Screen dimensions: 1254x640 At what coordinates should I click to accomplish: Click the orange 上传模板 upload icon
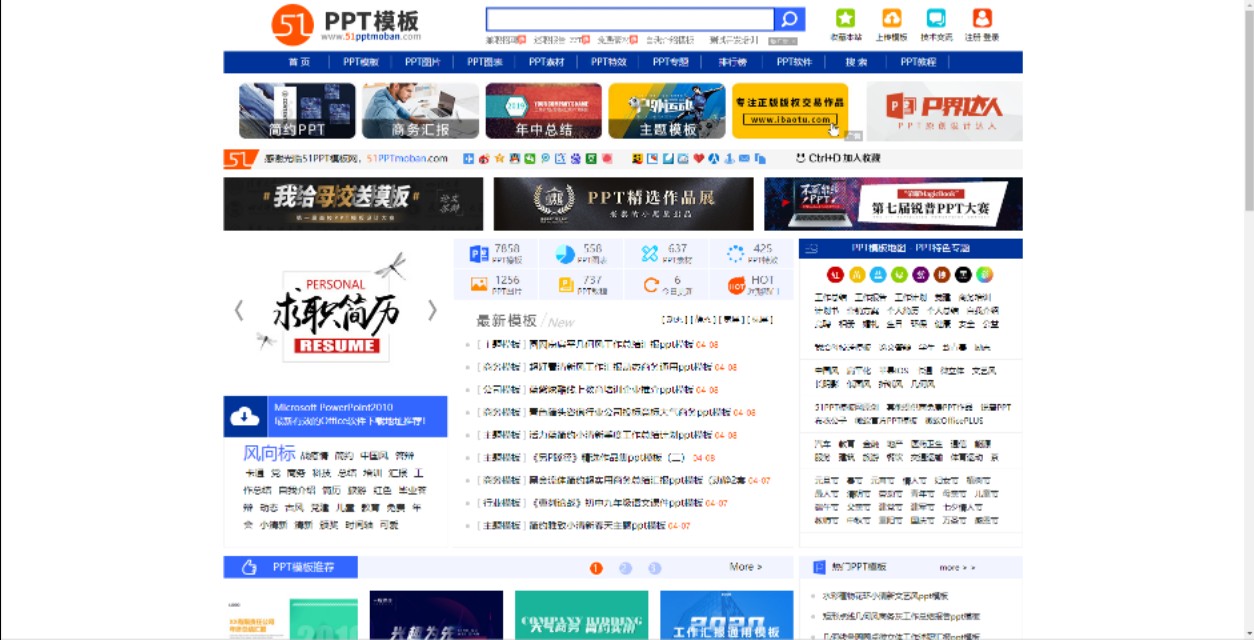tap(890, 17)
